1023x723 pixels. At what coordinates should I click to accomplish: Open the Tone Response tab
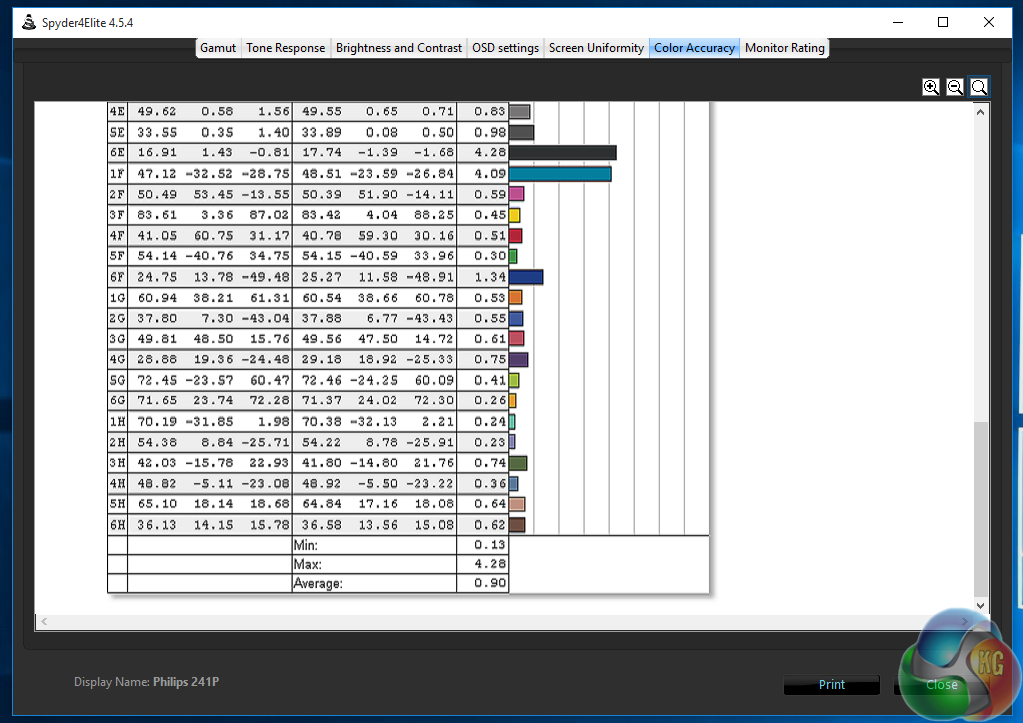(x=286, y=48)
